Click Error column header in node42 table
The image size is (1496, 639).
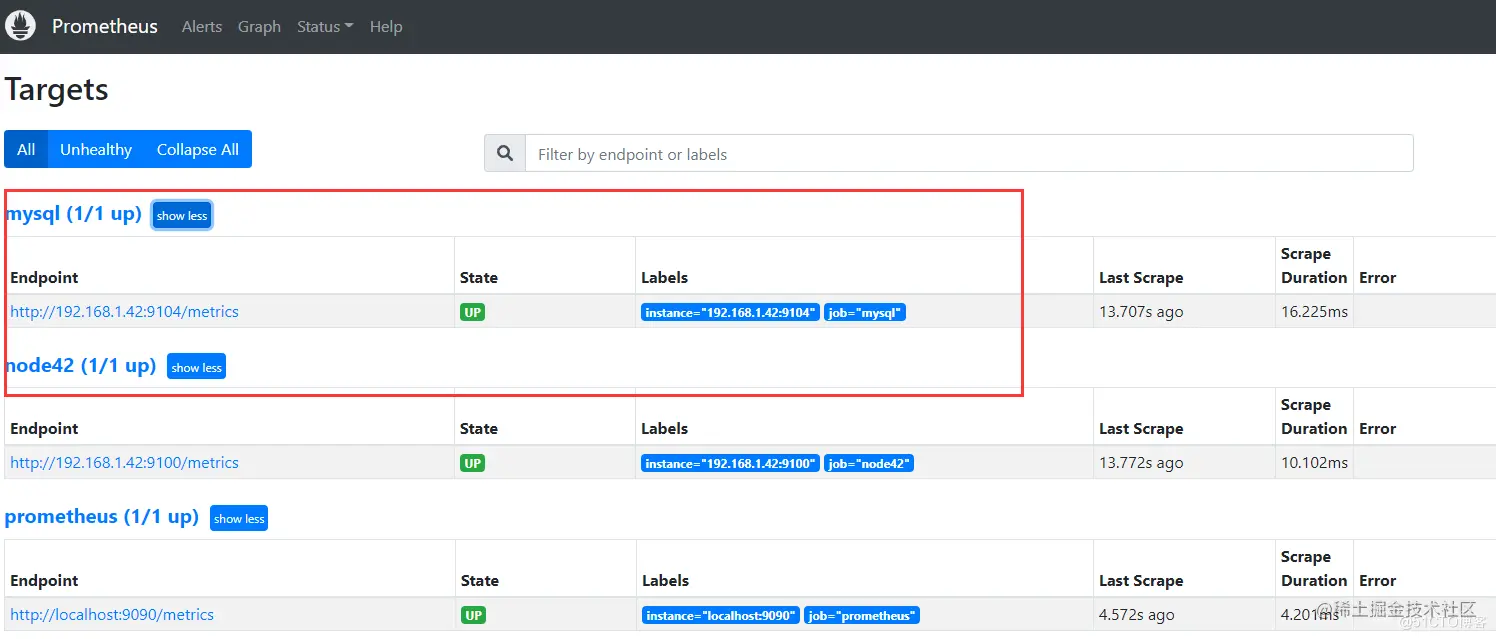click(1377, 429)
